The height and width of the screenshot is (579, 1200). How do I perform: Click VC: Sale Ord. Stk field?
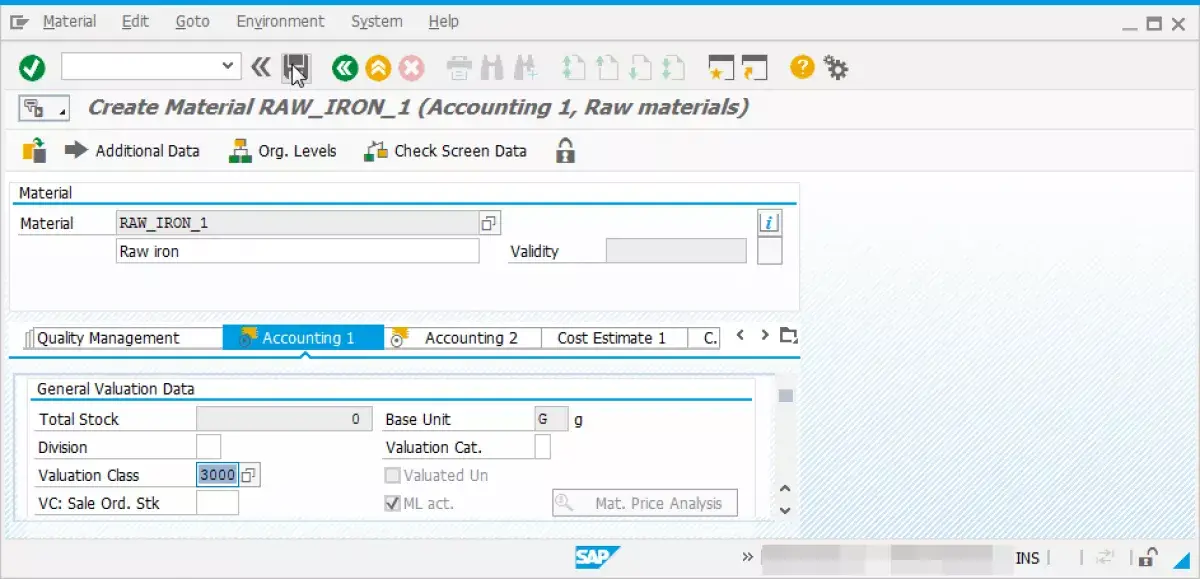pos(217,503)
